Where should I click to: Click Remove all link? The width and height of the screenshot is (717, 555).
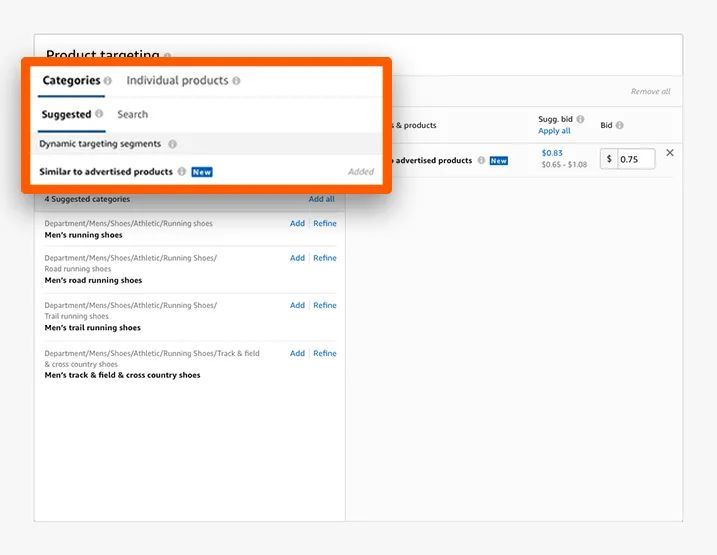click(650, 91)
